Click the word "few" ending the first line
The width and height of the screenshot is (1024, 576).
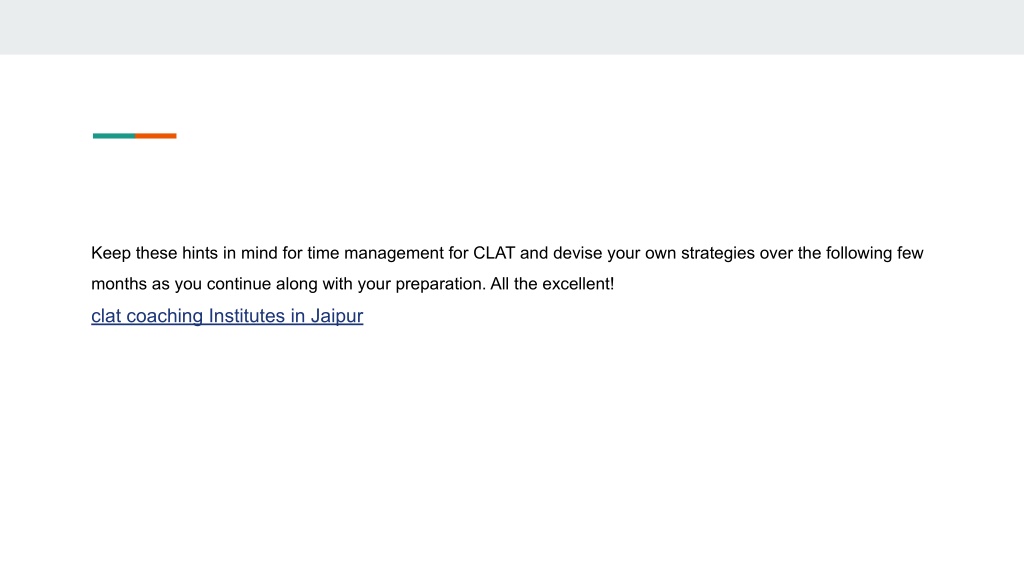click(x=910, y=253)
